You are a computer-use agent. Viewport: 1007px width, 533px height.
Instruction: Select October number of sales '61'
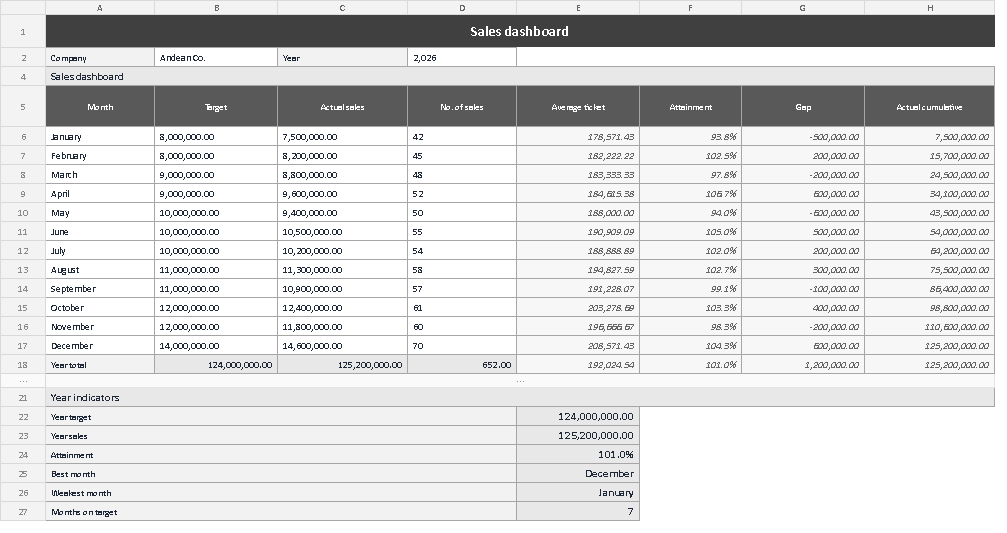click(x=462, y=308)
